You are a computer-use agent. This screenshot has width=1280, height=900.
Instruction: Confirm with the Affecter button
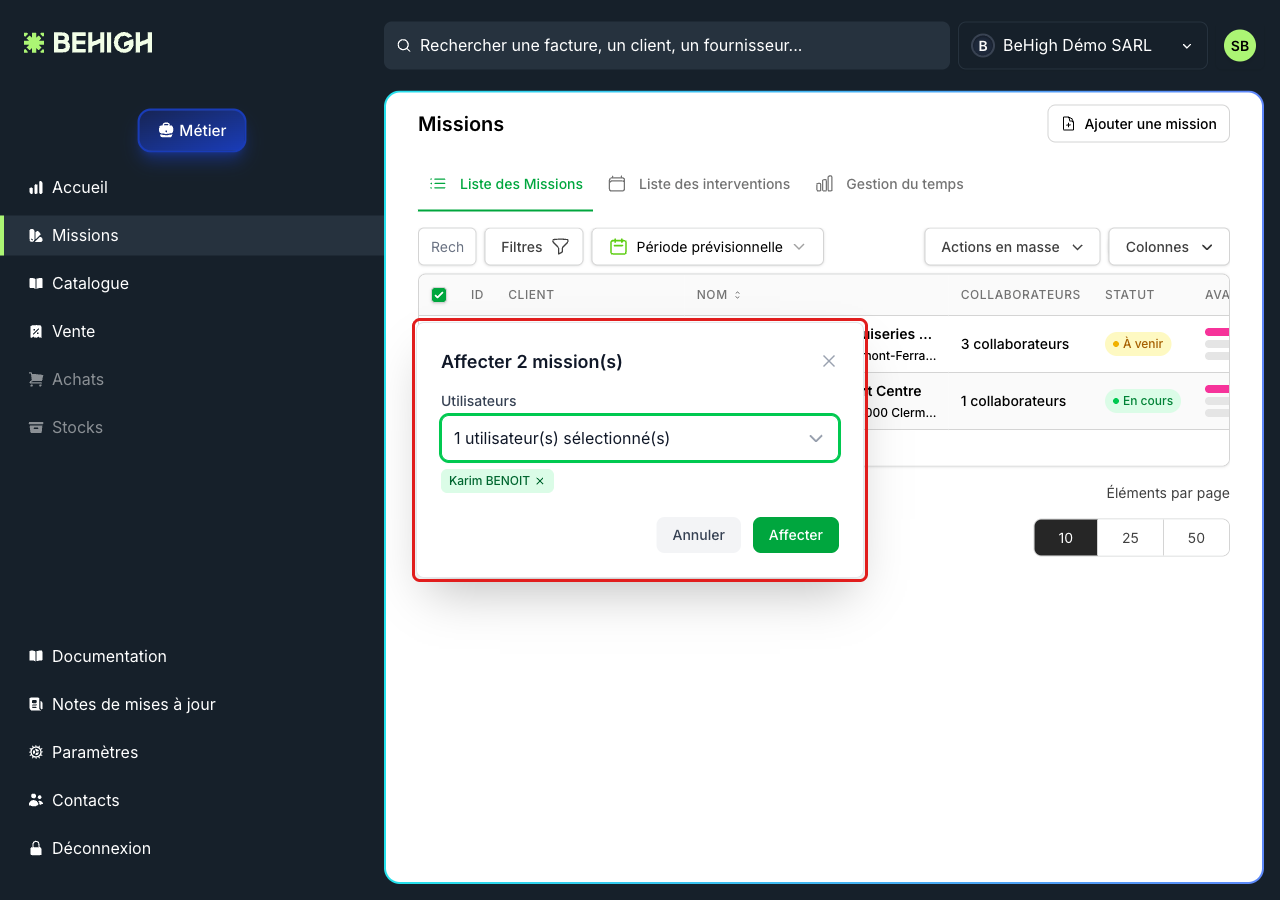tap(796, 535)
